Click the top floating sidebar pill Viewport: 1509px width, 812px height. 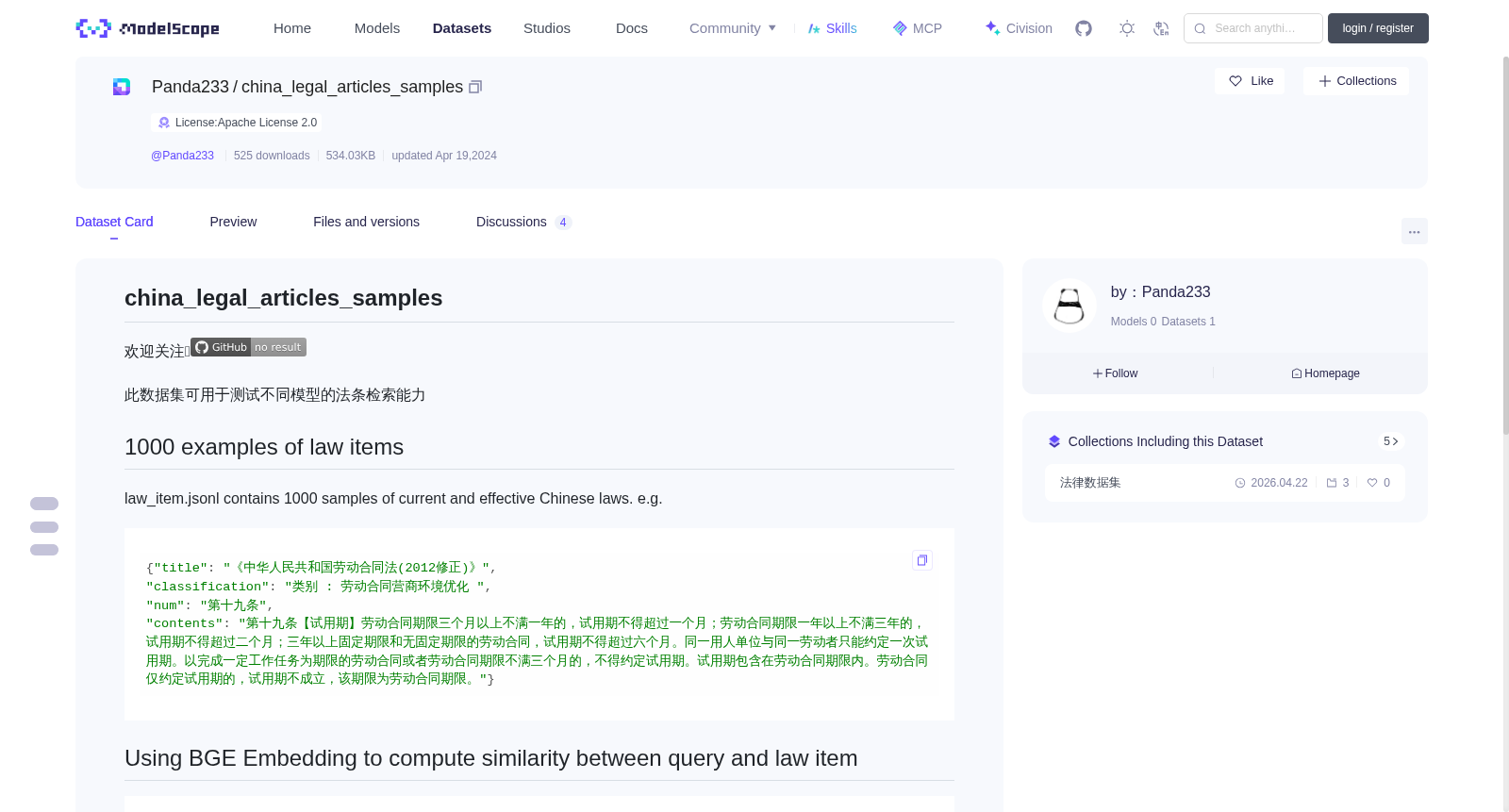point(44,504)
